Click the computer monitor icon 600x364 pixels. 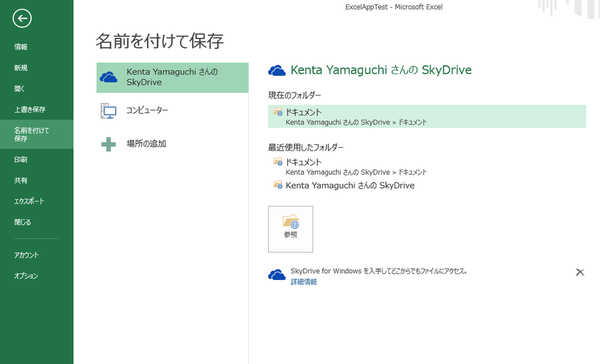(x=109, y=111)
